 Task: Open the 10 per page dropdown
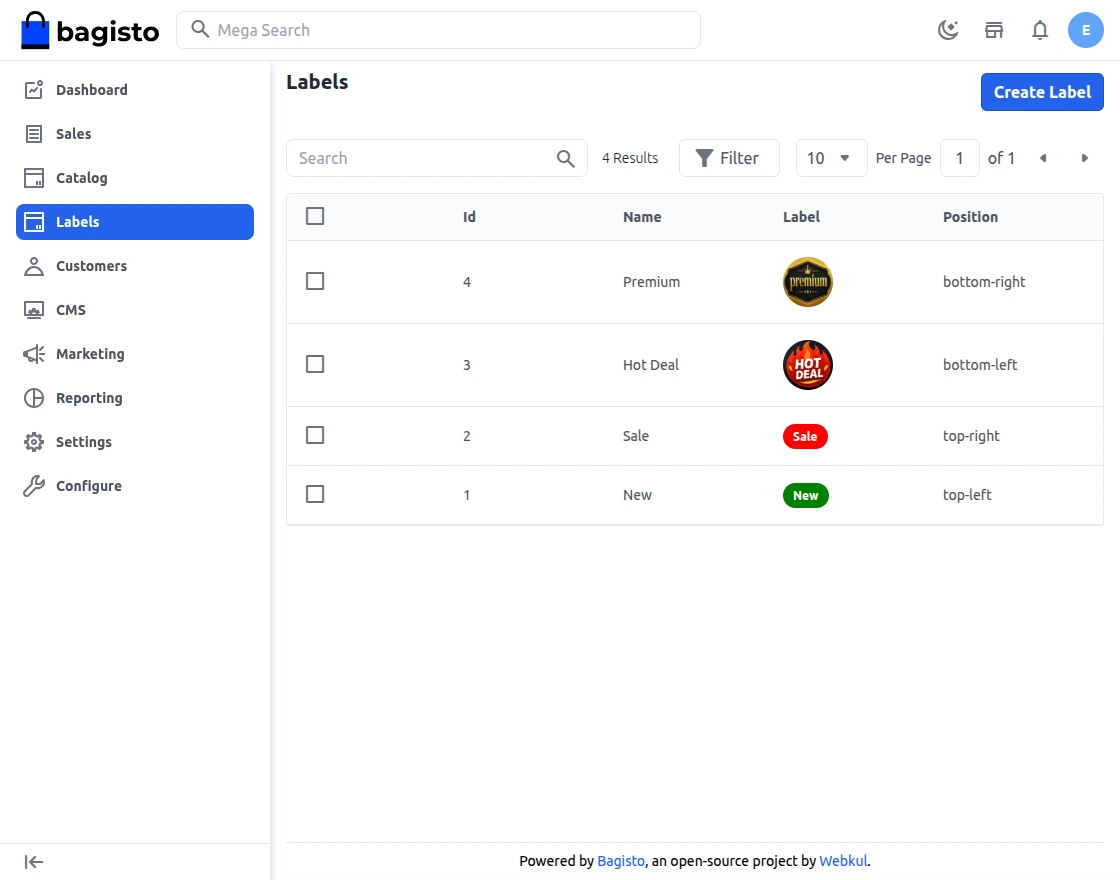pos(831,158)
